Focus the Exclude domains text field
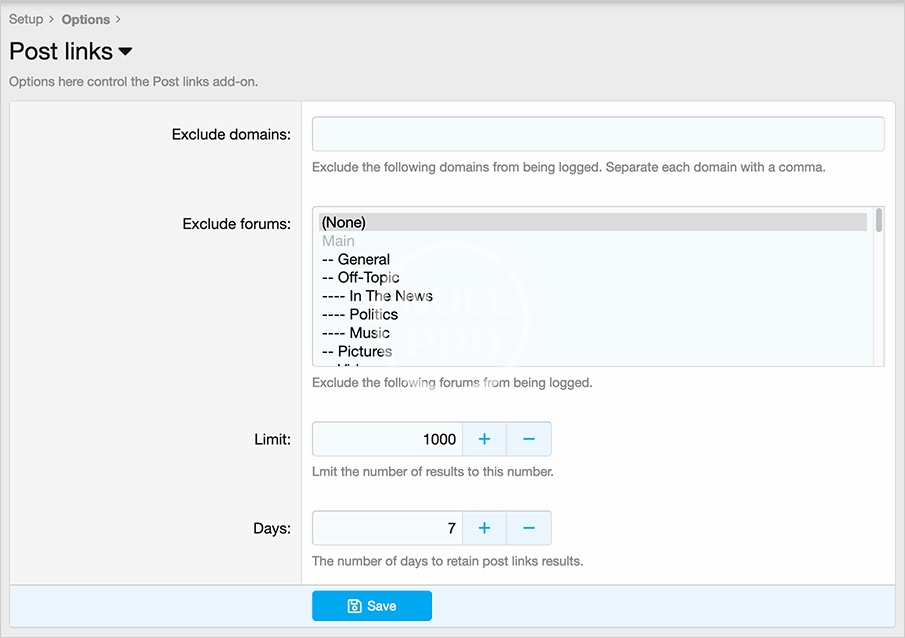Viewport: 905px width, 638px height. point(597,134)
